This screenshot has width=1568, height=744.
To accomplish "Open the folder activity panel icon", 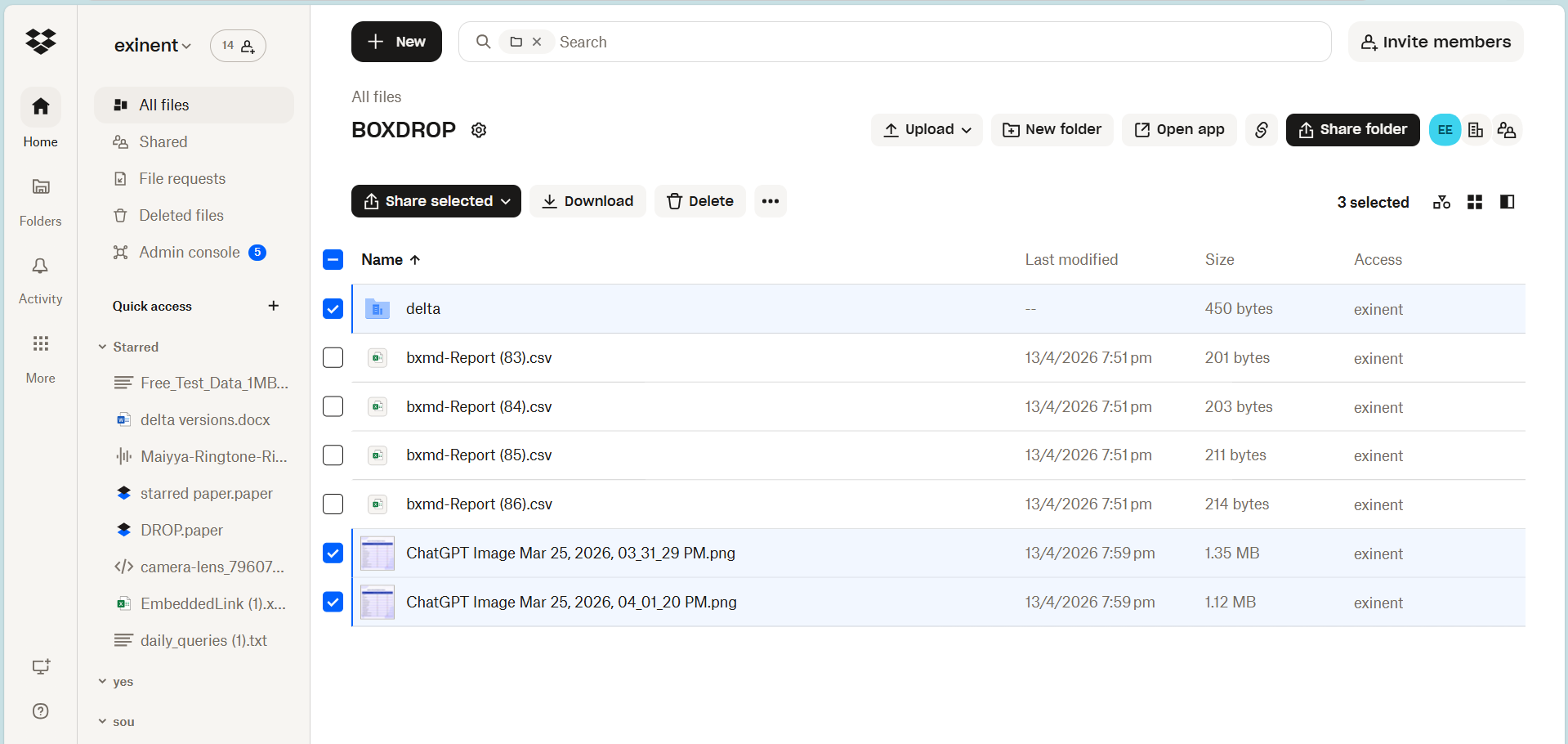I will point(1476,129).
